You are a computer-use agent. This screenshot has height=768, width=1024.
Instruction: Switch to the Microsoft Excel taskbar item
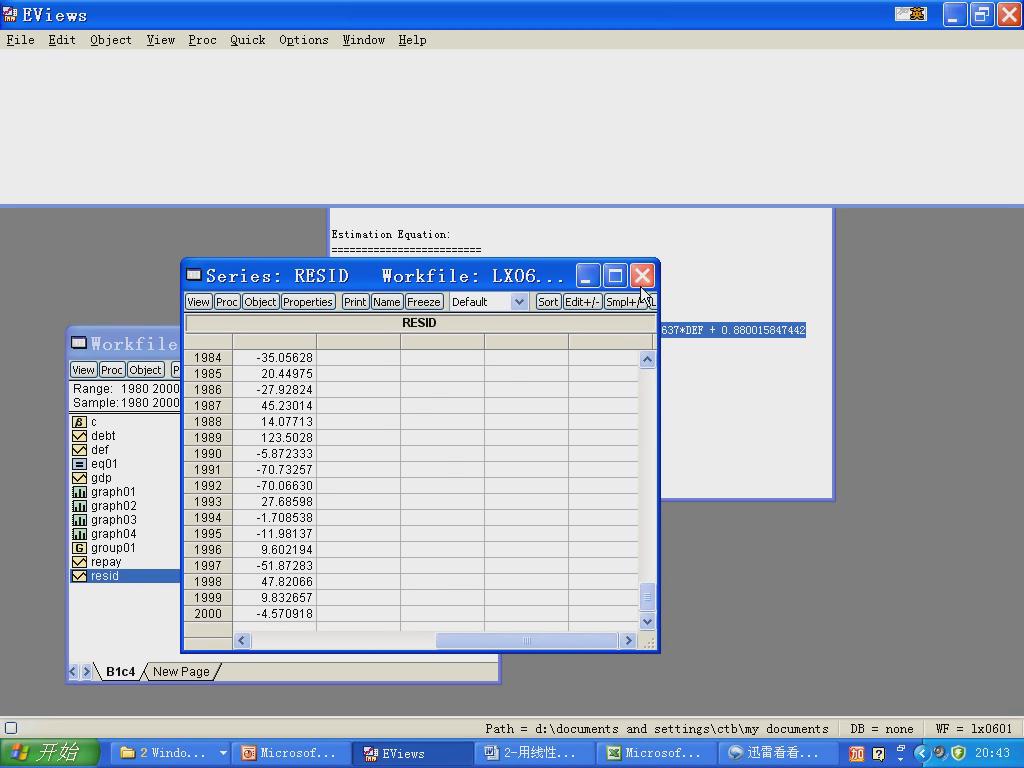coord(656,753)
